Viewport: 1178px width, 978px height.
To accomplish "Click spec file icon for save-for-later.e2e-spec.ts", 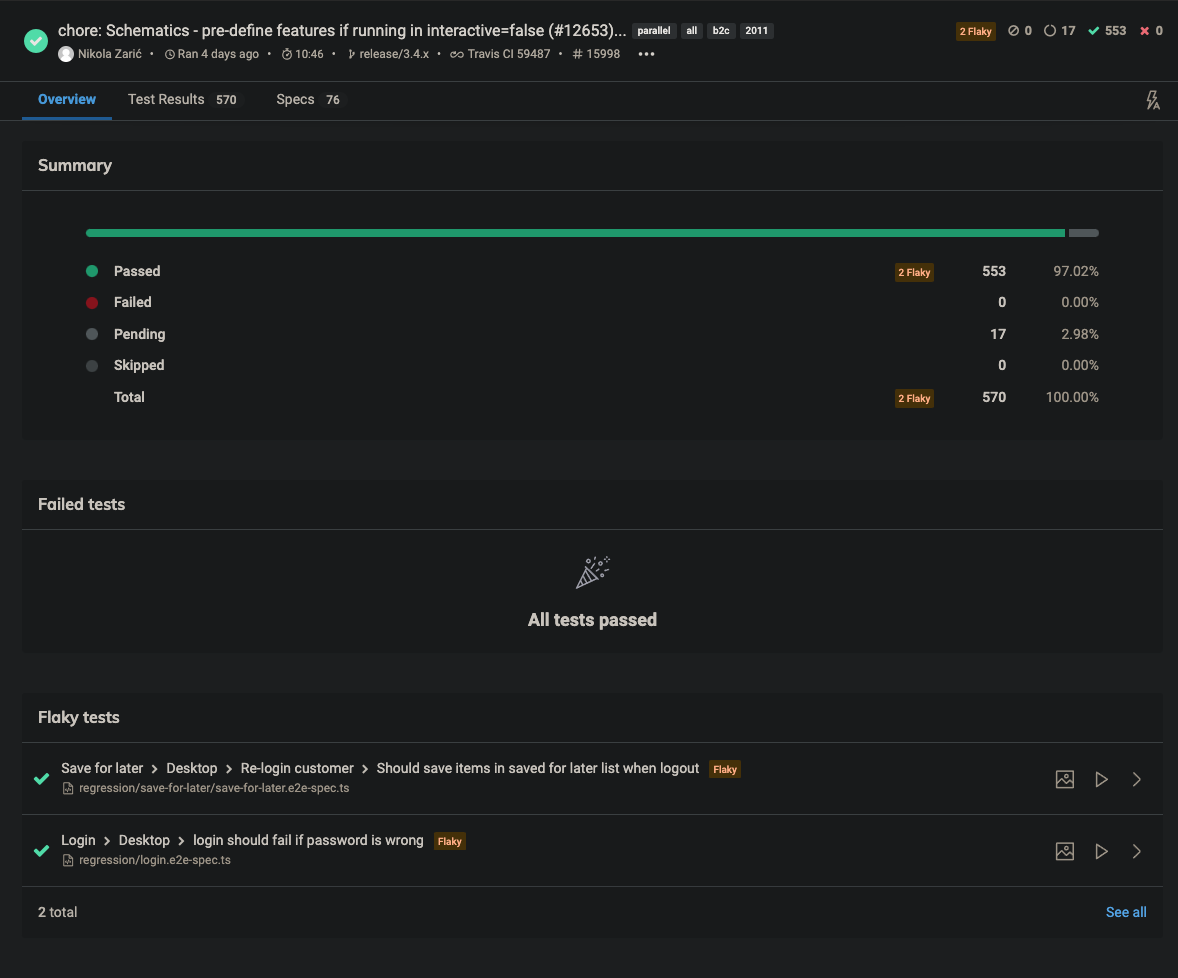I will coord(68,788).
